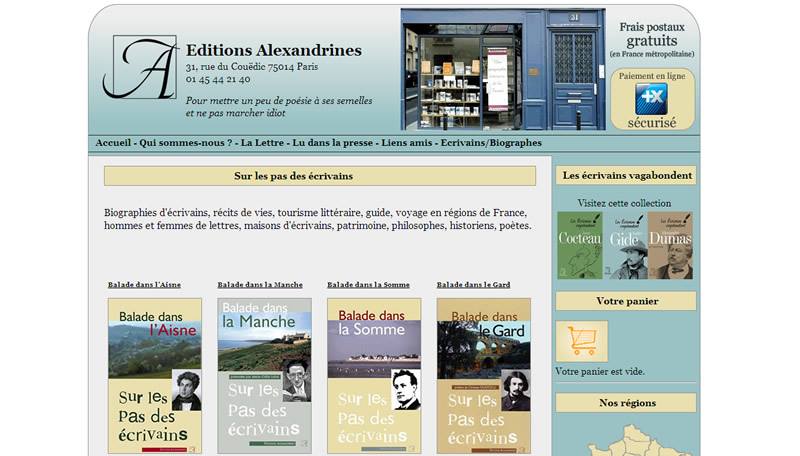The image size is (800, 456).
Task: Click the secure online payment icon
Action: (x=651, y=99)
